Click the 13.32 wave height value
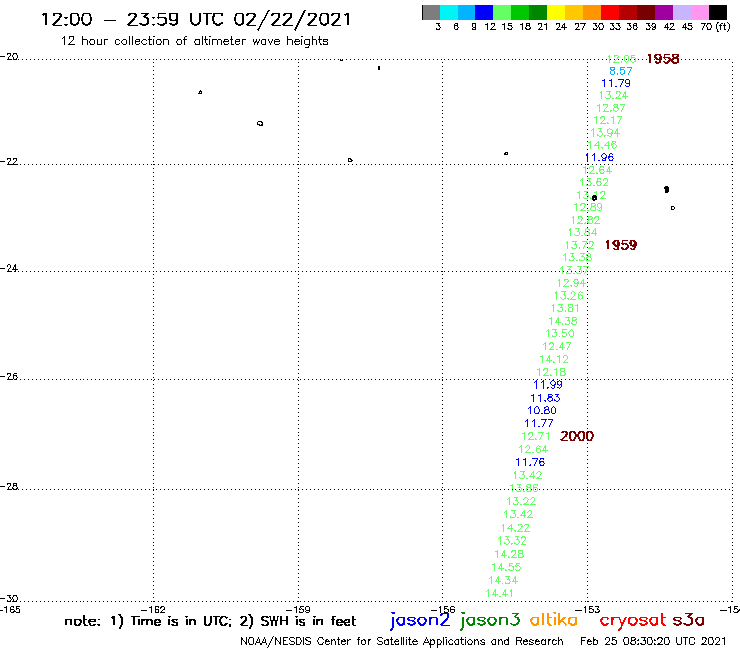 [x=512, y=541]
